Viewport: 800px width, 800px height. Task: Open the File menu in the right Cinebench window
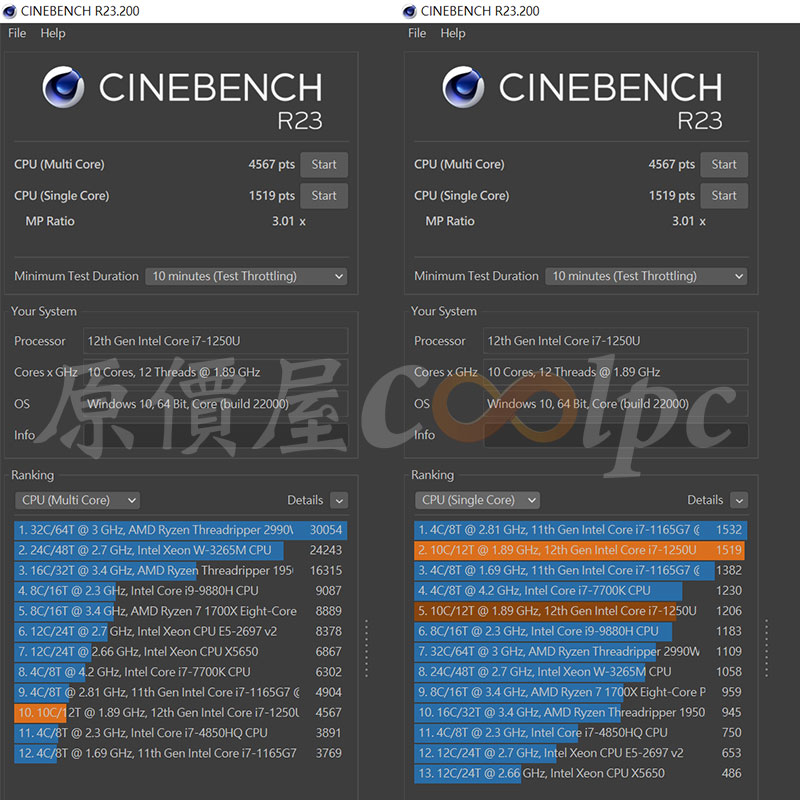[x=417, y=33]
